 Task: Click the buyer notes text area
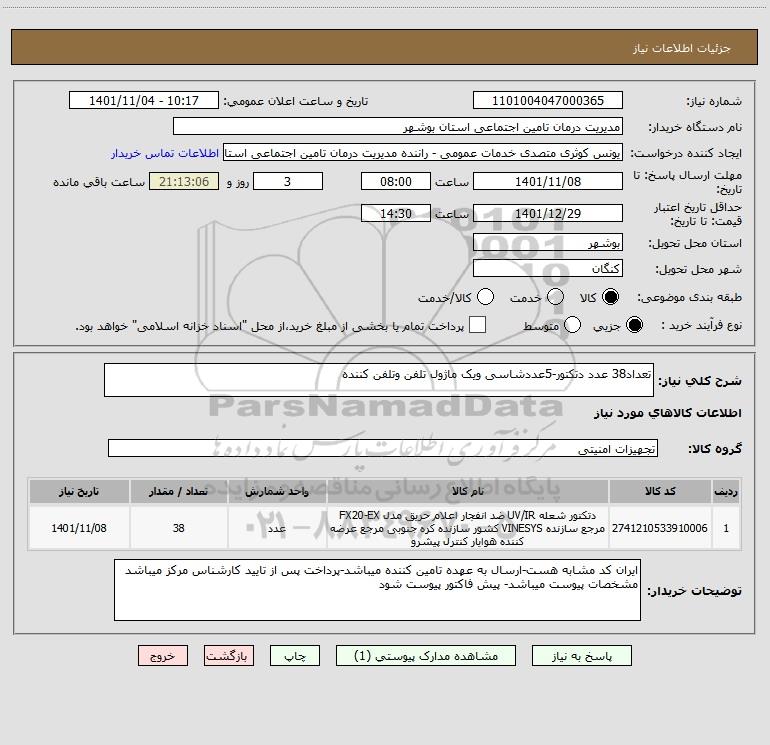[377, 590]
